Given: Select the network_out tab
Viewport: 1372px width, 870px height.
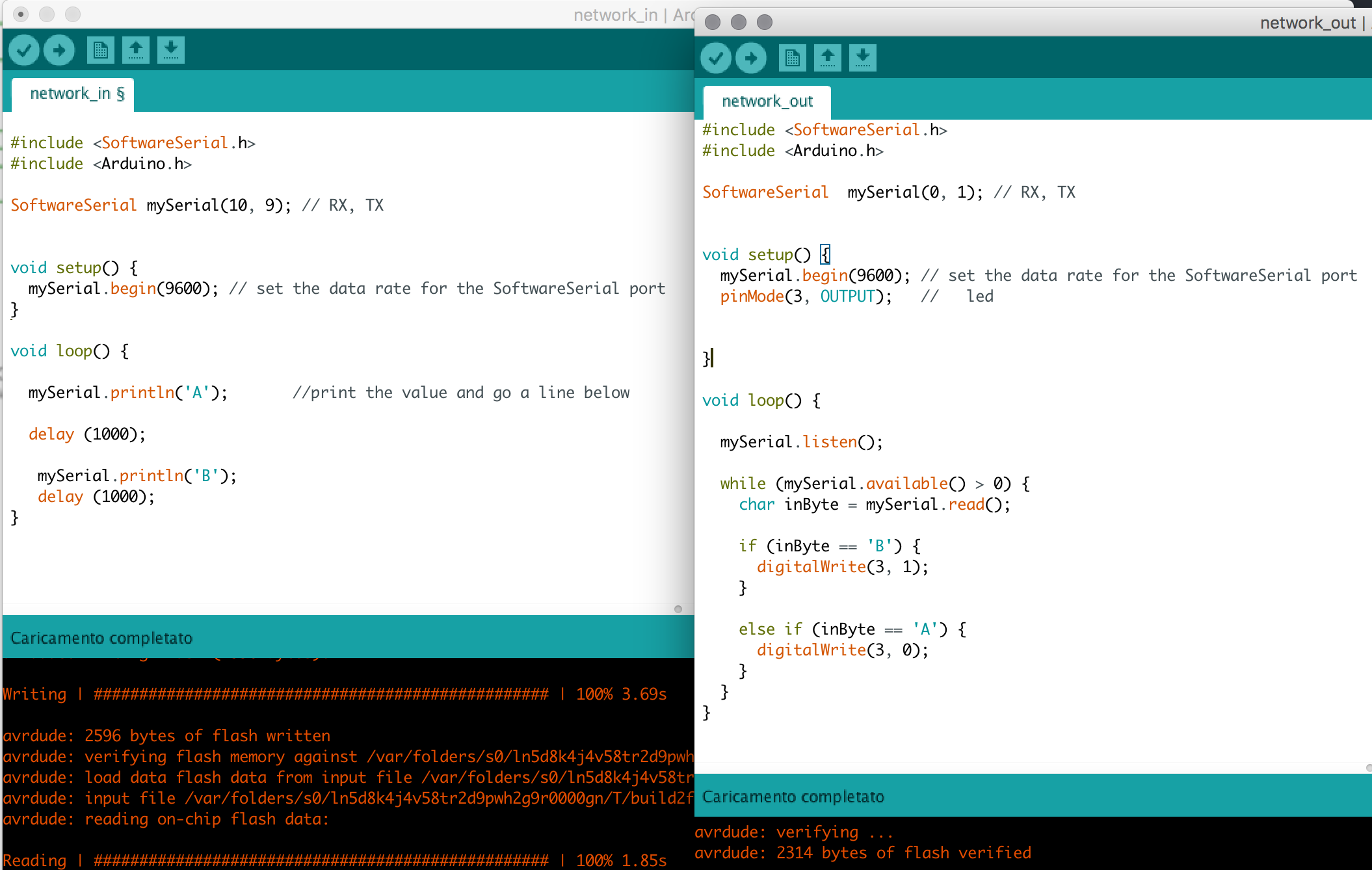Looking at the screenshot, I should click(x=767, y=102).
